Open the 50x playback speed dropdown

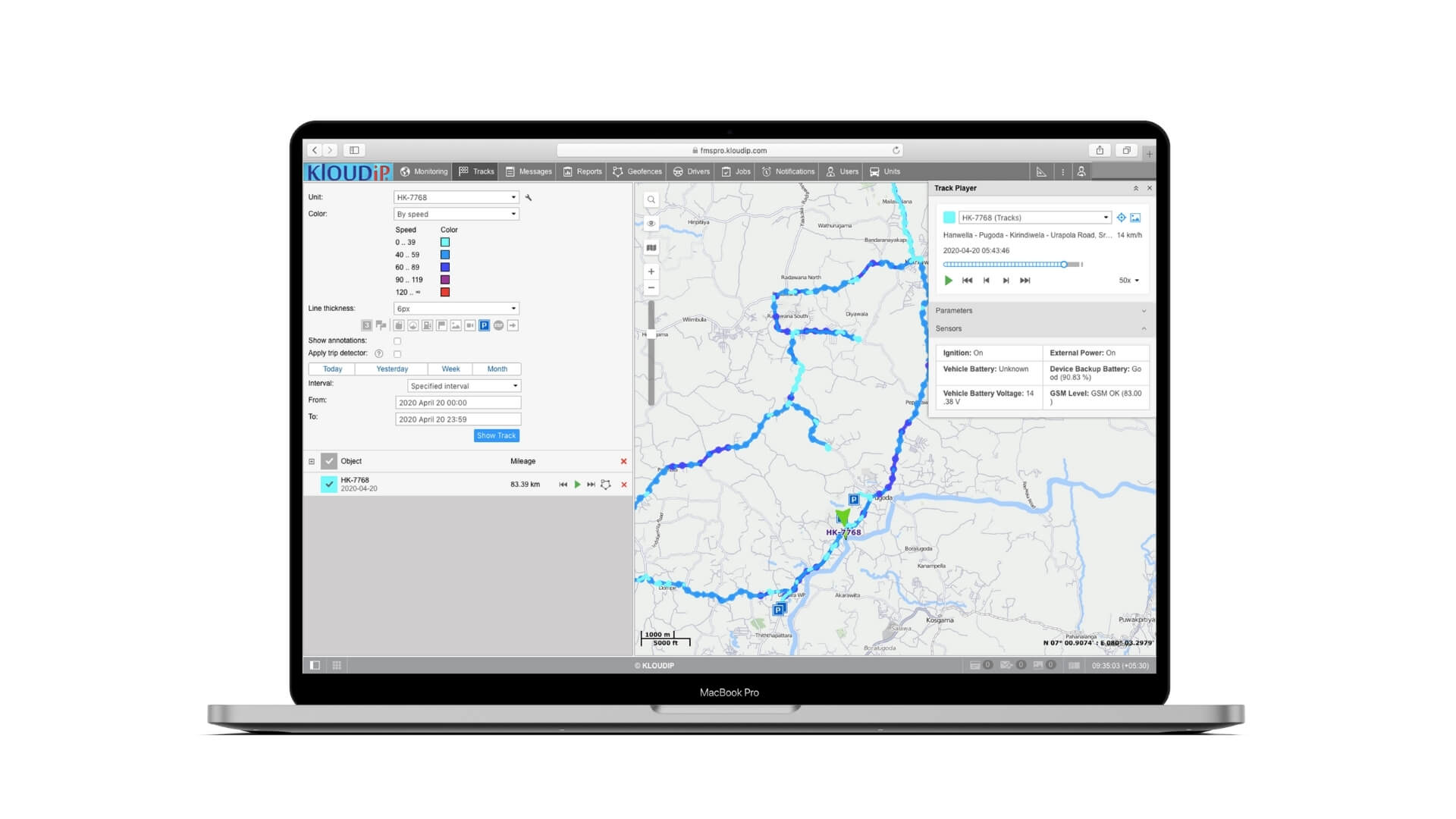1129,281
